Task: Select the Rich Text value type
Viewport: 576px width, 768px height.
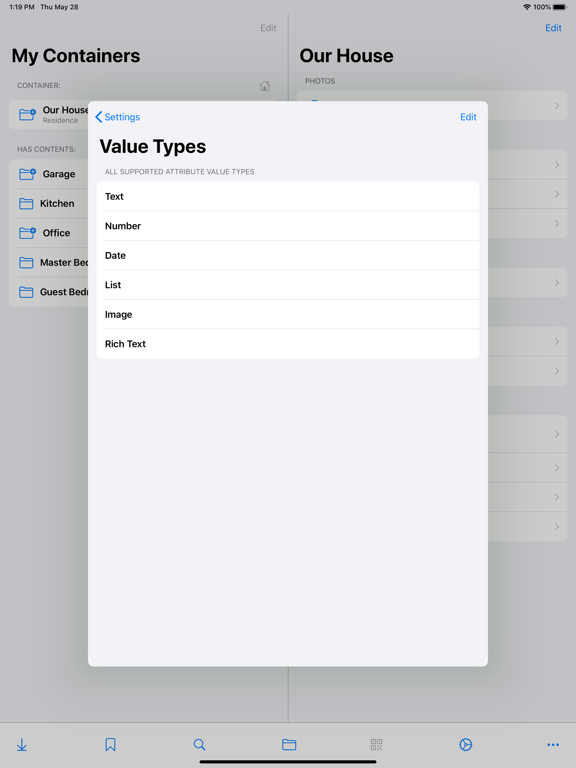Action: 288,344
